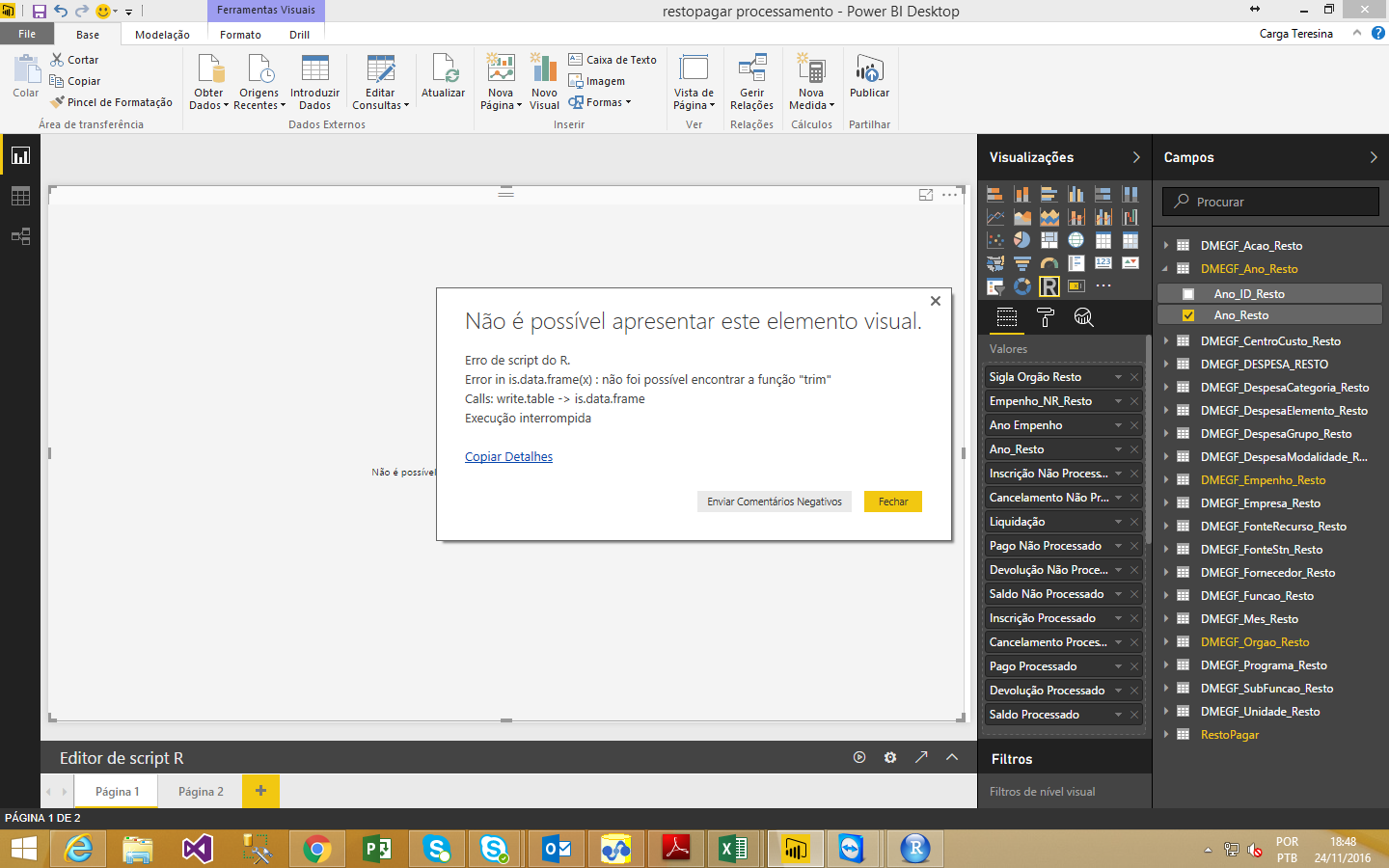This screenshot has width=1389, height=868.
Task: Open the Formato ribbon tab
Action: click(240, 35)
